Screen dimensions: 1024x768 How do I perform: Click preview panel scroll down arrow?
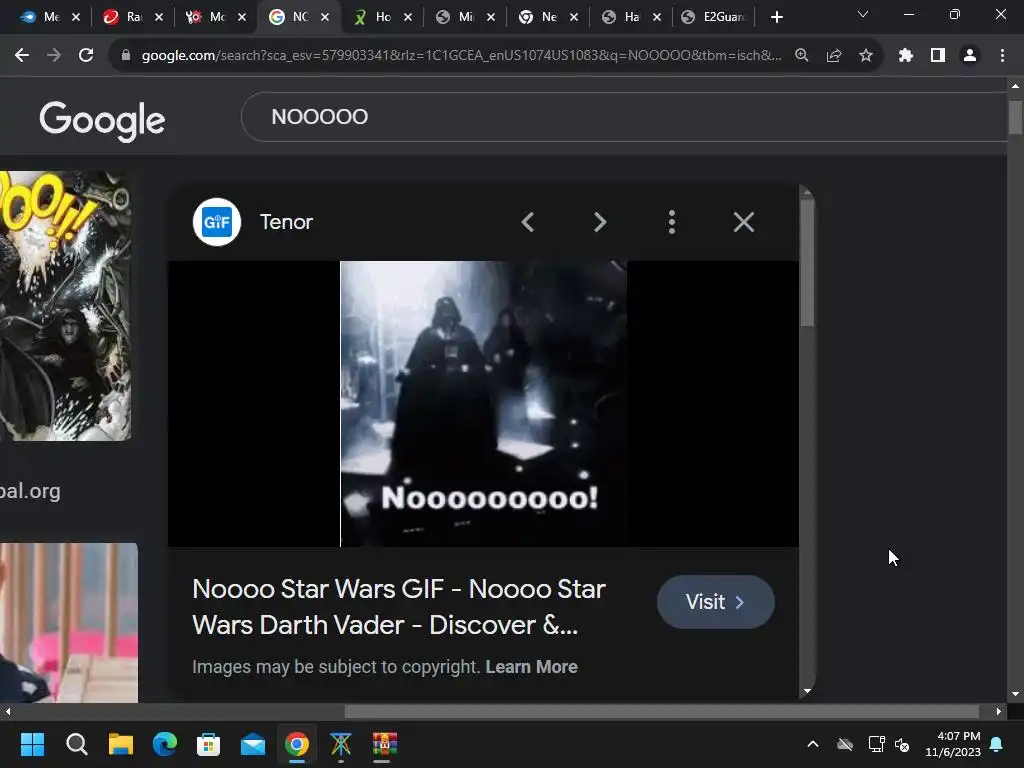(807, 691)
